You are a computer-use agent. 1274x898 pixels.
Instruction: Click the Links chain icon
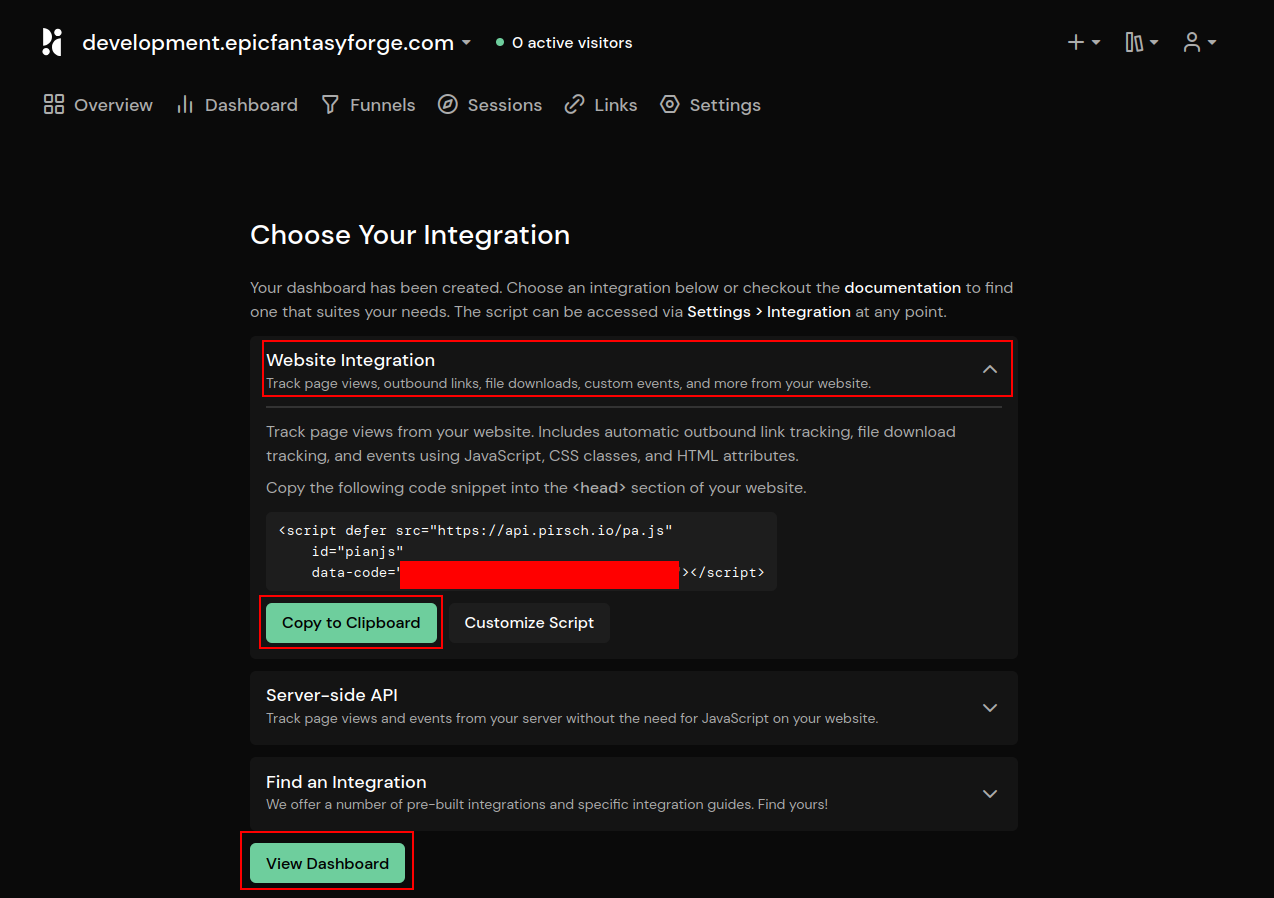coord(574,105)
